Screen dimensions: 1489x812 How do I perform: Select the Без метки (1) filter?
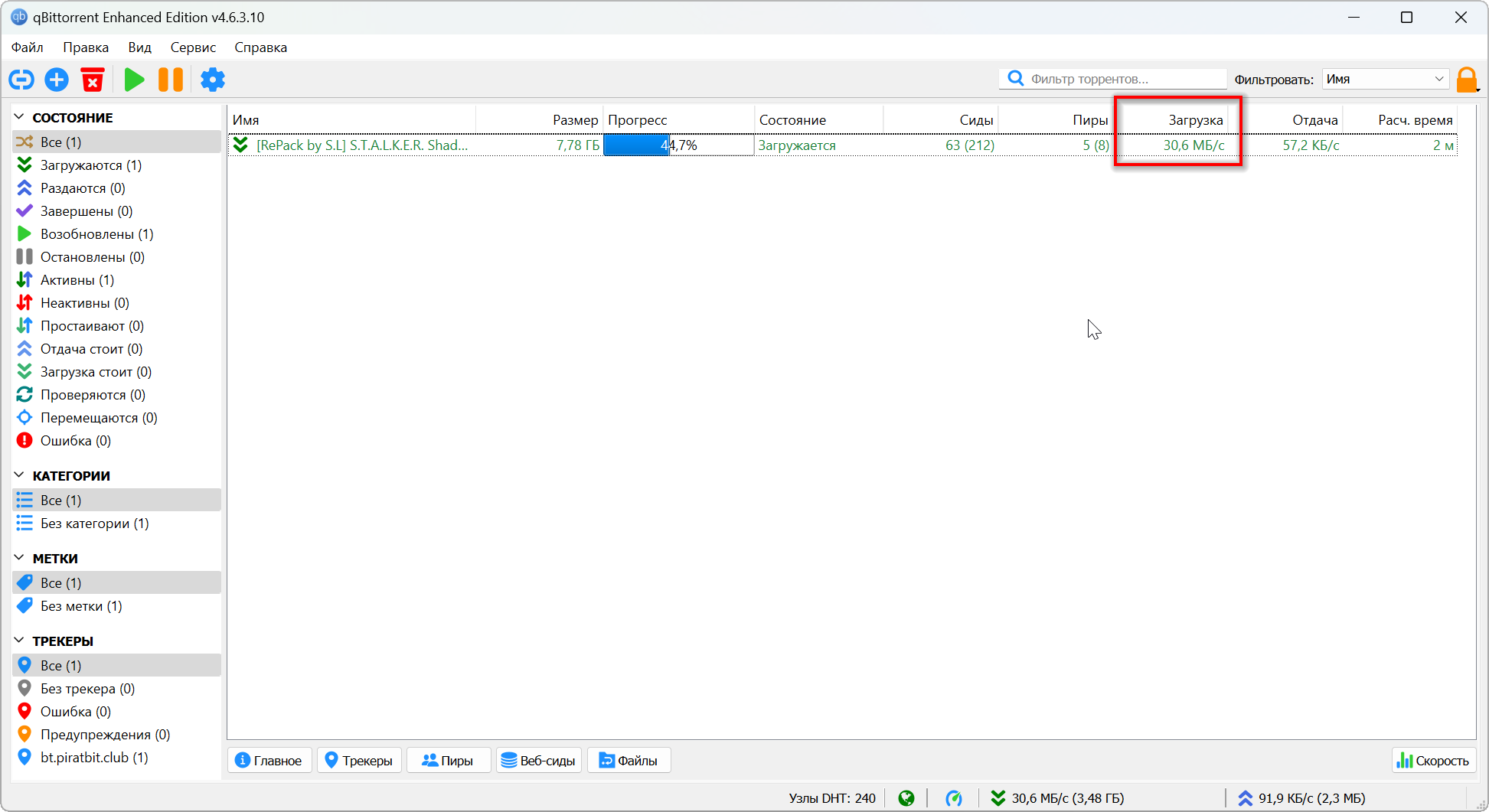[117, 606]
